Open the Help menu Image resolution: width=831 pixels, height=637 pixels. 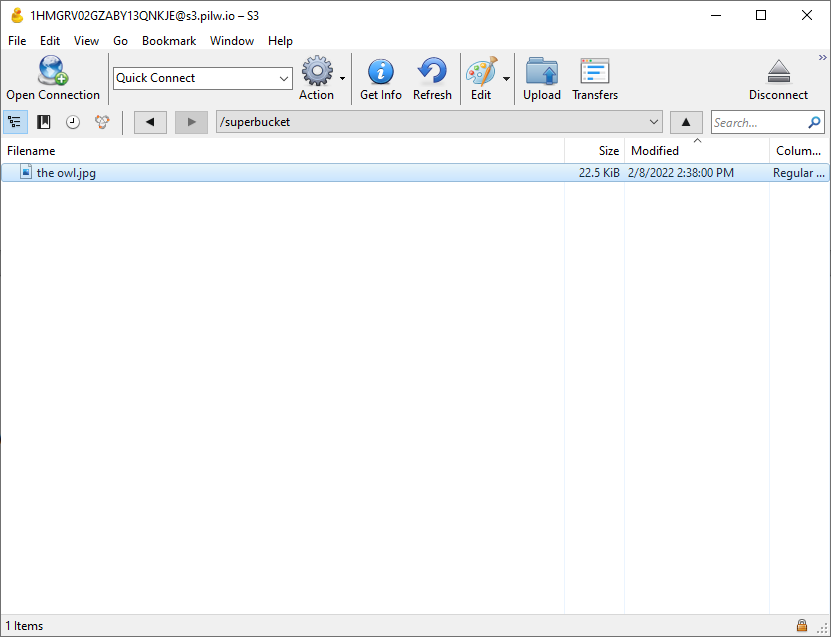(280, 41)
